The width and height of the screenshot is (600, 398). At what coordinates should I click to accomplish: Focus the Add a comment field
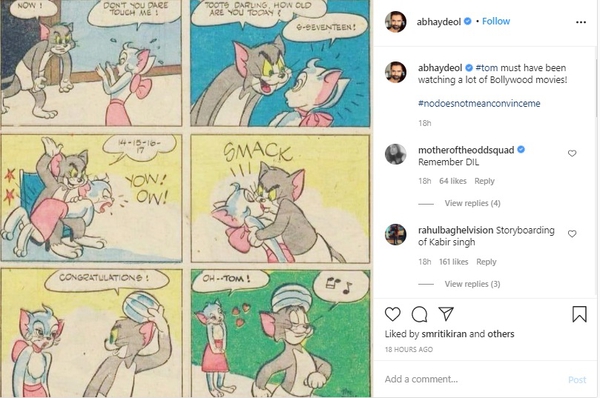coord(473,379)
